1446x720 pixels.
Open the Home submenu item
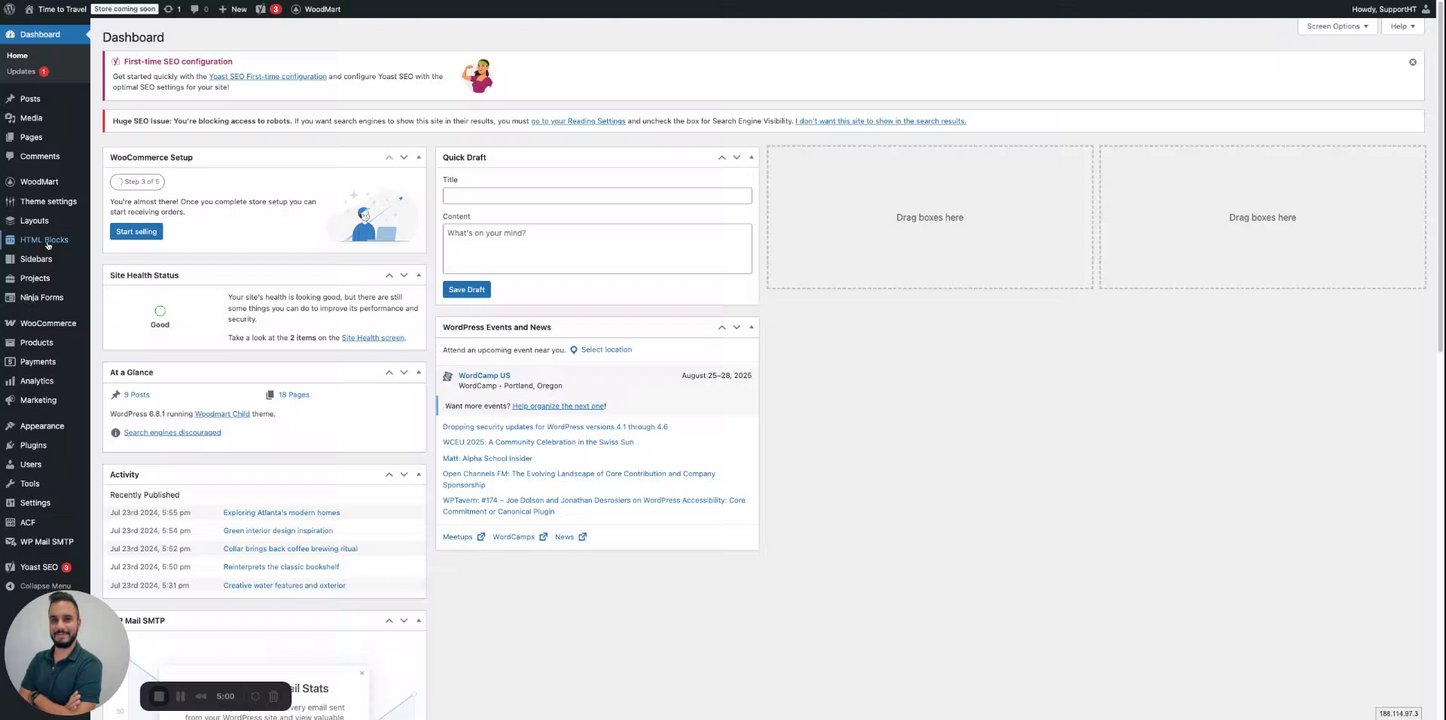point(17,56)
